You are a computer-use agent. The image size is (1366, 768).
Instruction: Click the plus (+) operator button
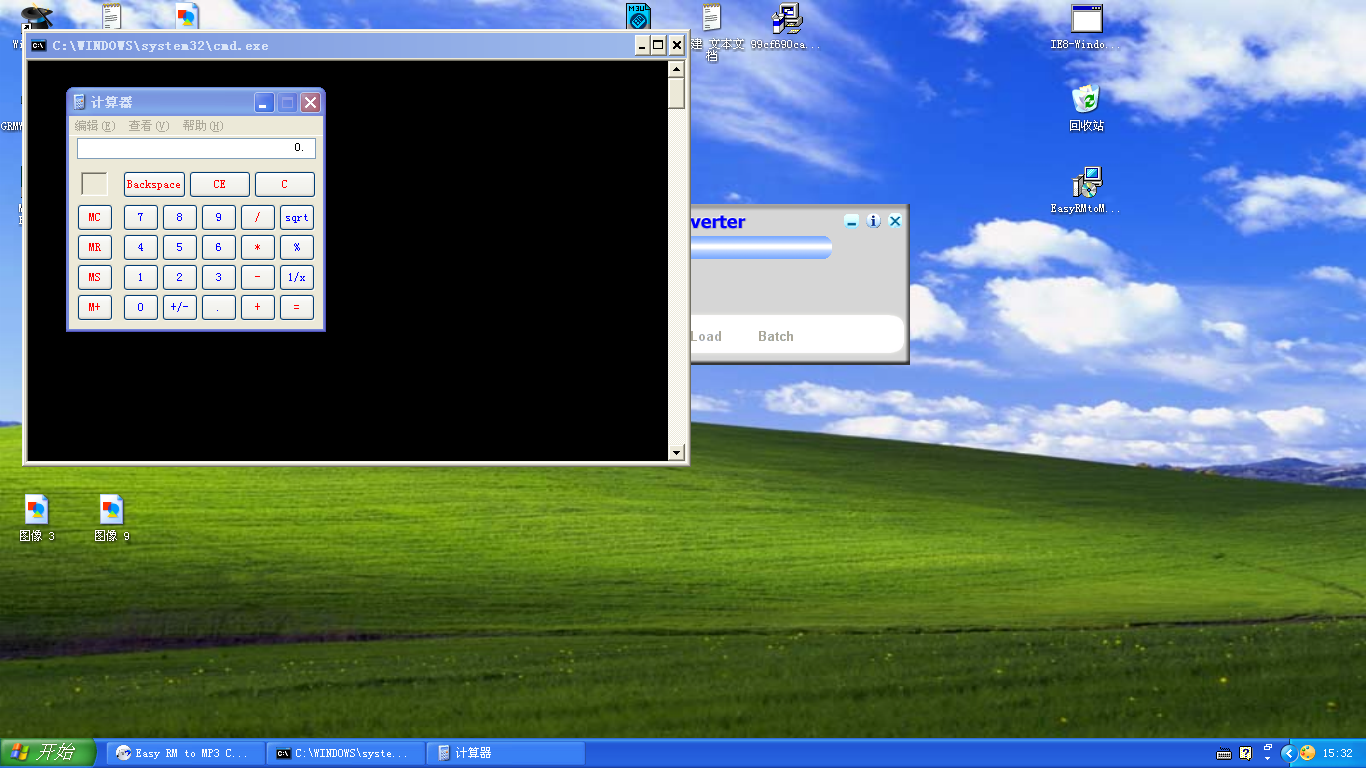pos(258,307)
